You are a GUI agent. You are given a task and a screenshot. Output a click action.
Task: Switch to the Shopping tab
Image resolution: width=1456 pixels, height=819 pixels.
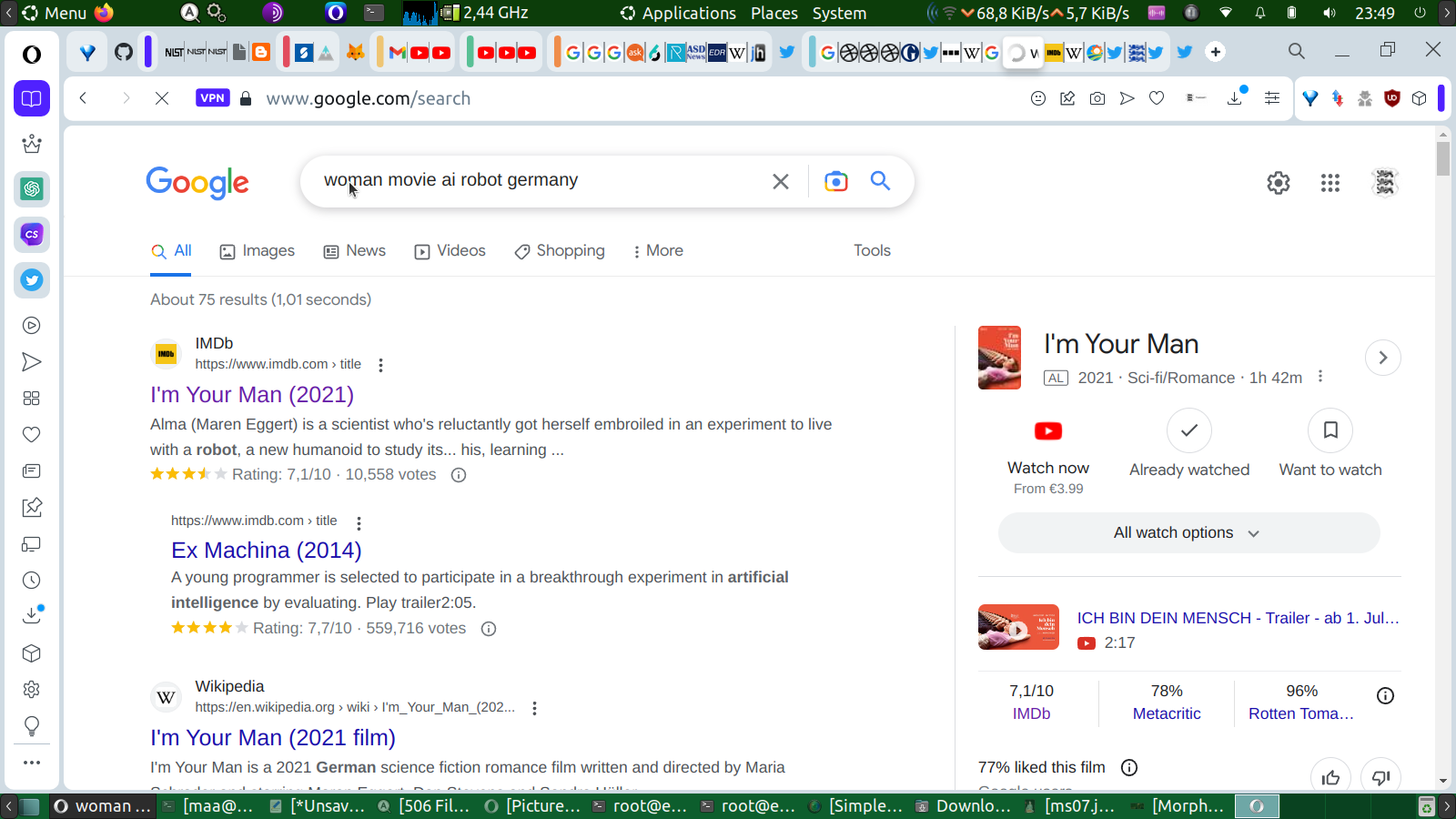560,251
